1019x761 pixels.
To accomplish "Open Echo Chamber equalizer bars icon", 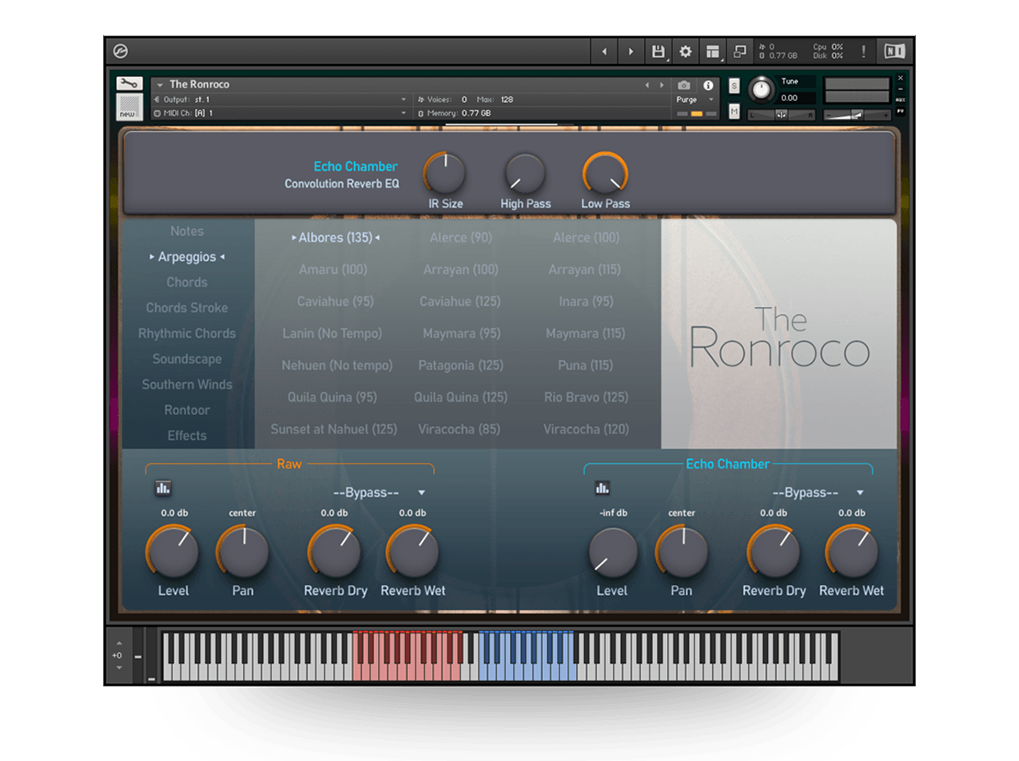I will click(x=602, y=488).
